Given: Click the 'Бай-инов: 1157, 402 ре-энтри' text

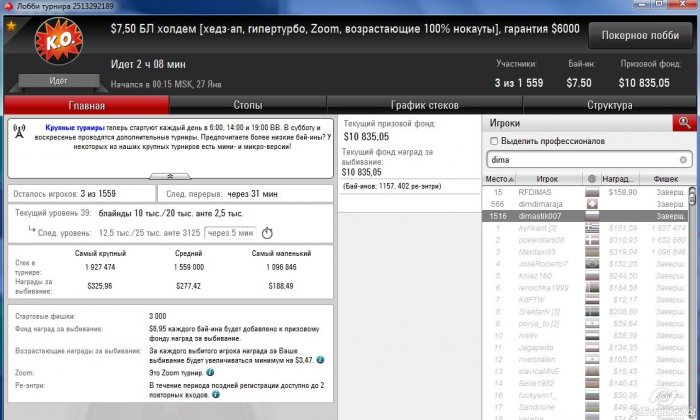Looking at the screenshot, I should (x=392, y=186).
